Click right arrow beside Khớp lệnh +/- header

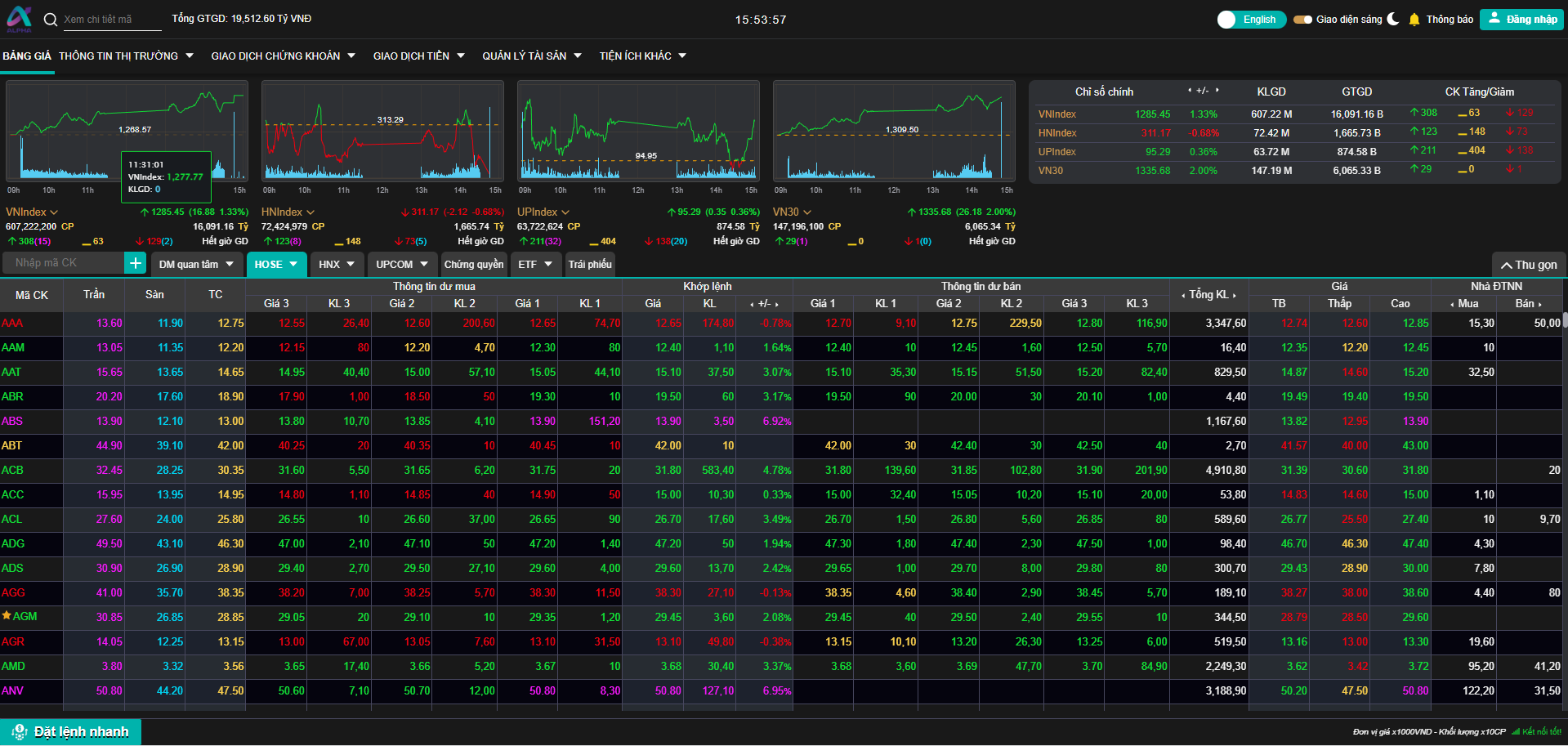click(x=777, y=304)
